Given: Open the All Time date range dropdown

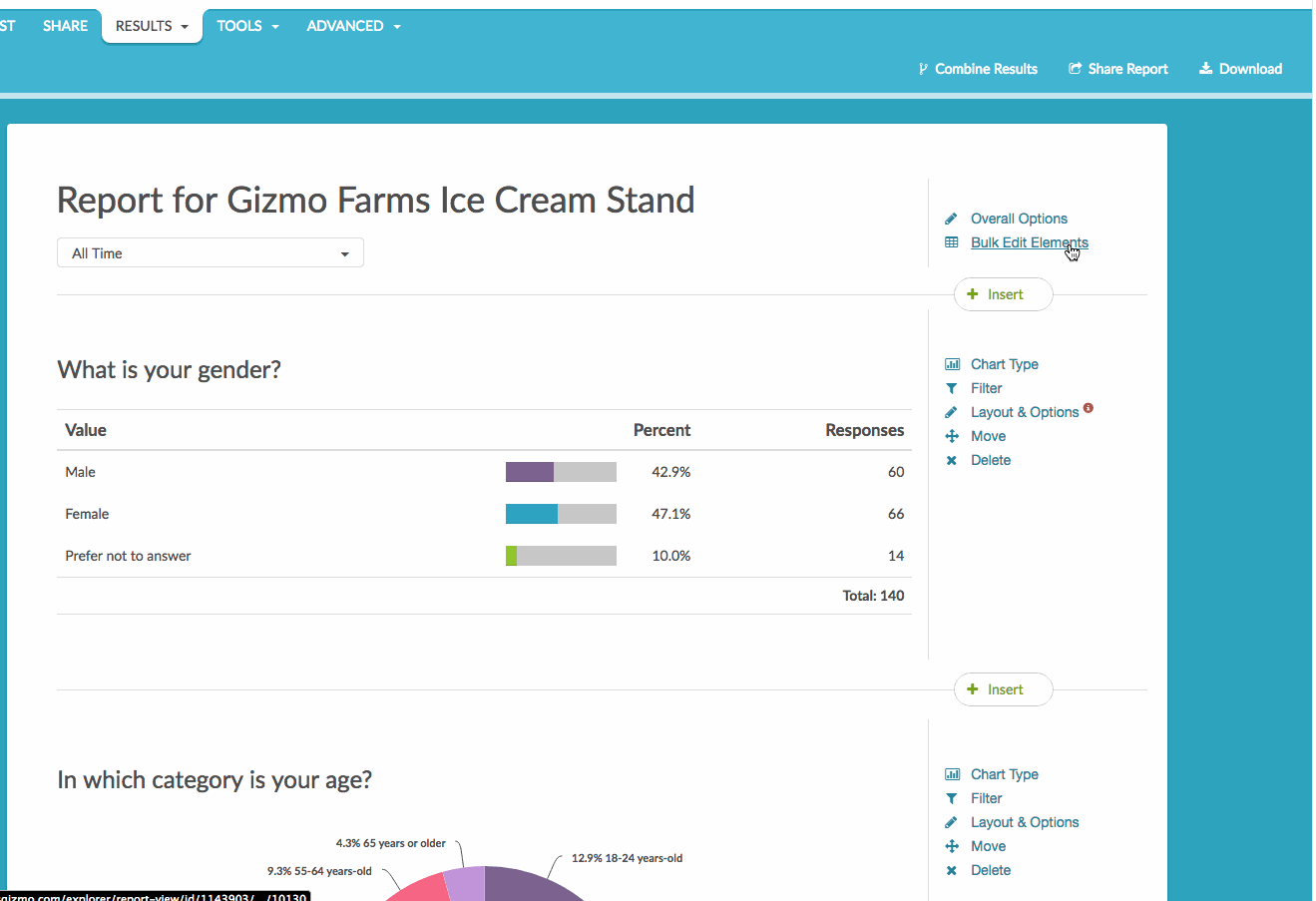Looking at the screenshot, I should [x=211, y=253].
